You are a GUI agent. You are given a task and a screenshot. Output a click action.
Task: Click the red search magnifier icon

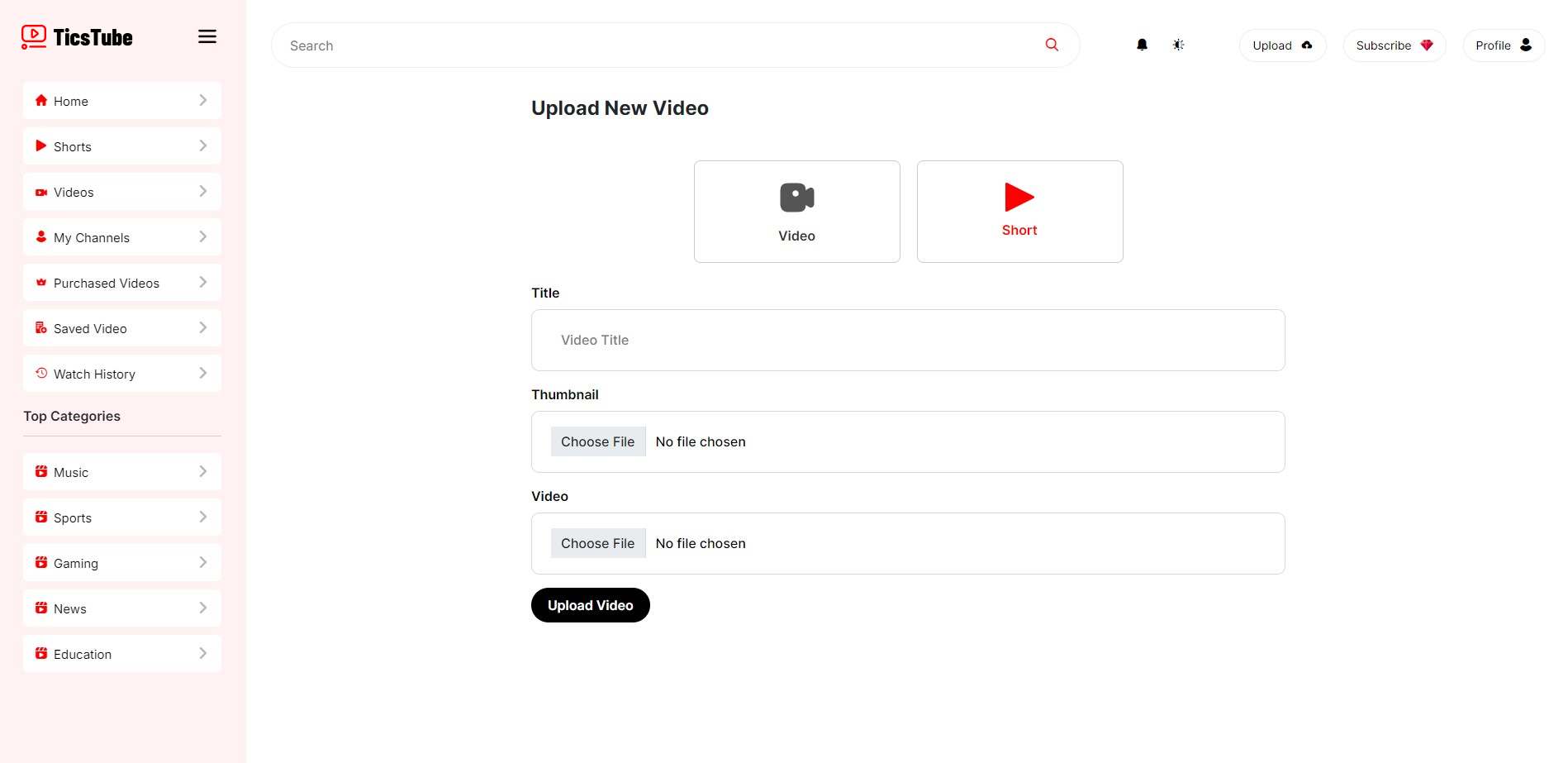(x=1052, y=45)
